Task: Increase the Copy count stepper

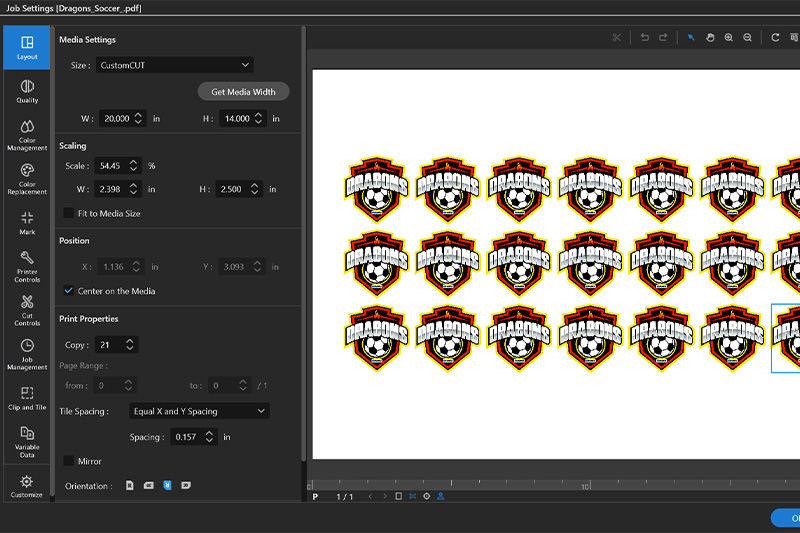Action: tap(130, 341)
